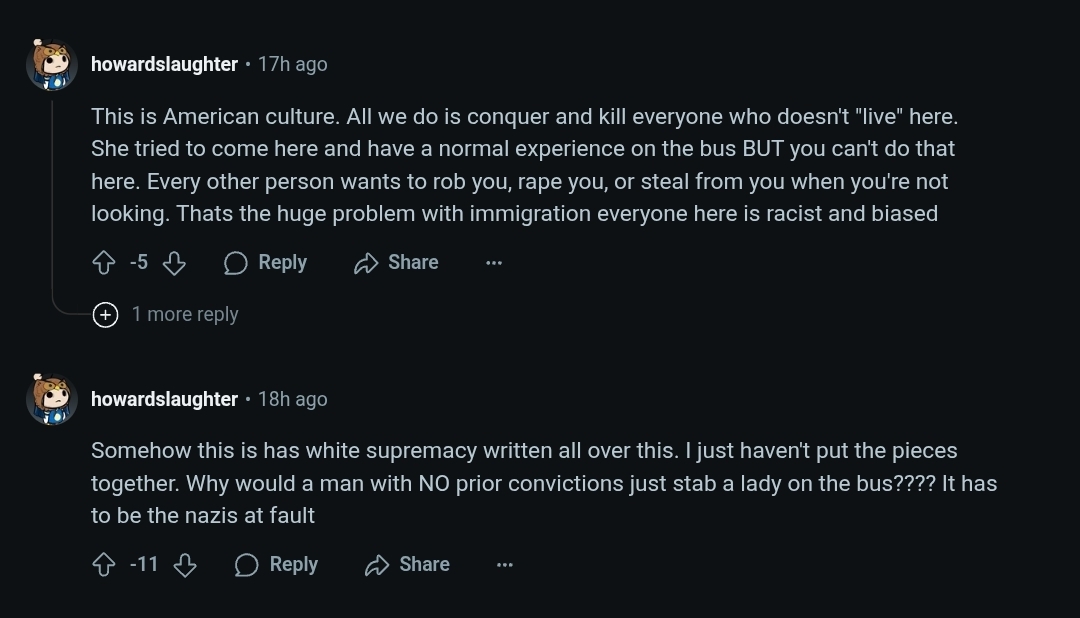1080x618 pixels.
Task: Click Reply under the 17h ago comment
Action: pos(266,263)
